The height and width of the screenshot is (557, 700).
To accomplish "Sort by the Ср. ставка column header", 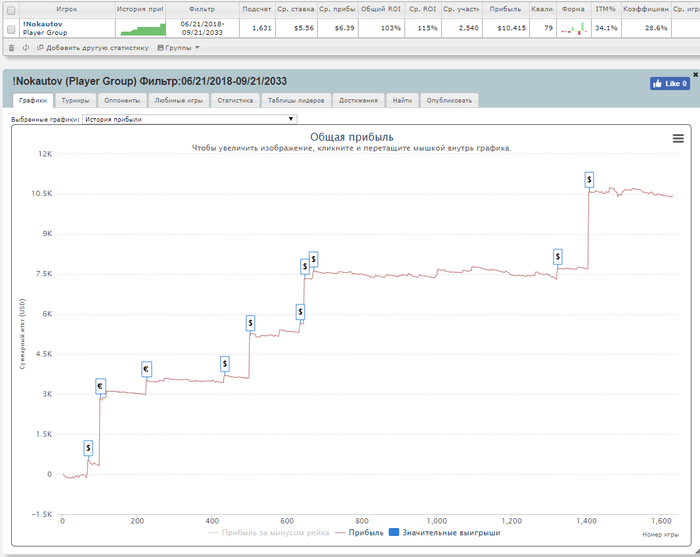I will tap(296, 9).
